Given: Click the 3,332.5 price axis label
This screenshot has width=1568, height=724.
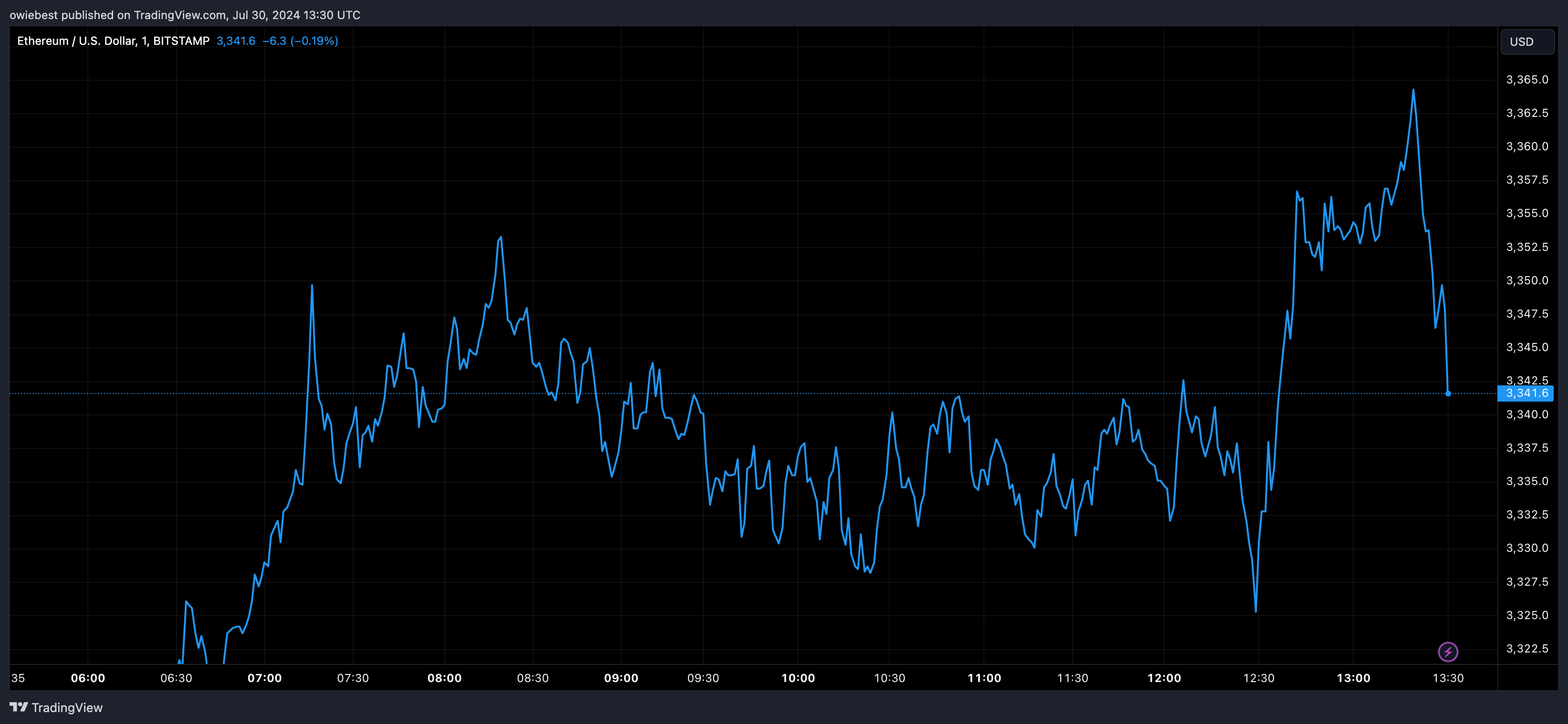Looking at the screenshot, I should (1526, 515).
